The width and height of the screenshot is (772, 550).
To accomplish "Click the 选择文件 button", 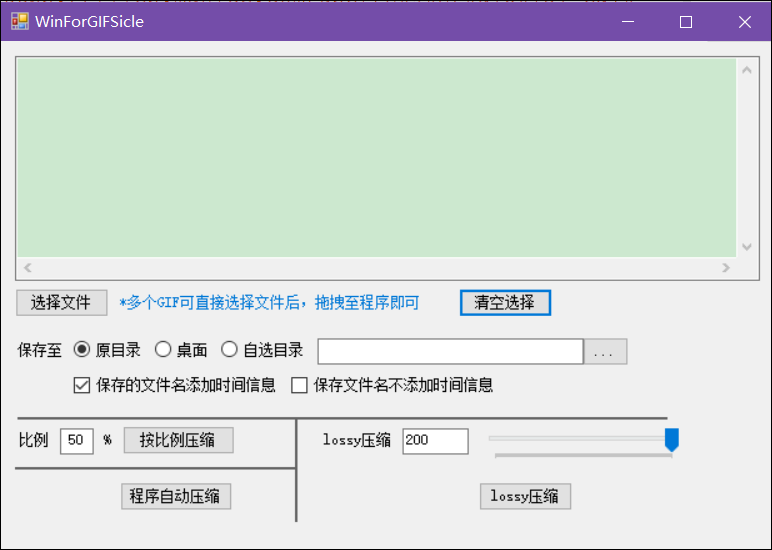I will (x=62, y=302).
